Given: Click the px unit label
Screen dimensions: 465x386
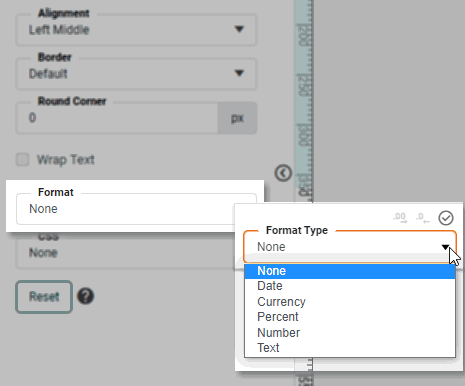Looking at the screenshot, I should point(237,118).
